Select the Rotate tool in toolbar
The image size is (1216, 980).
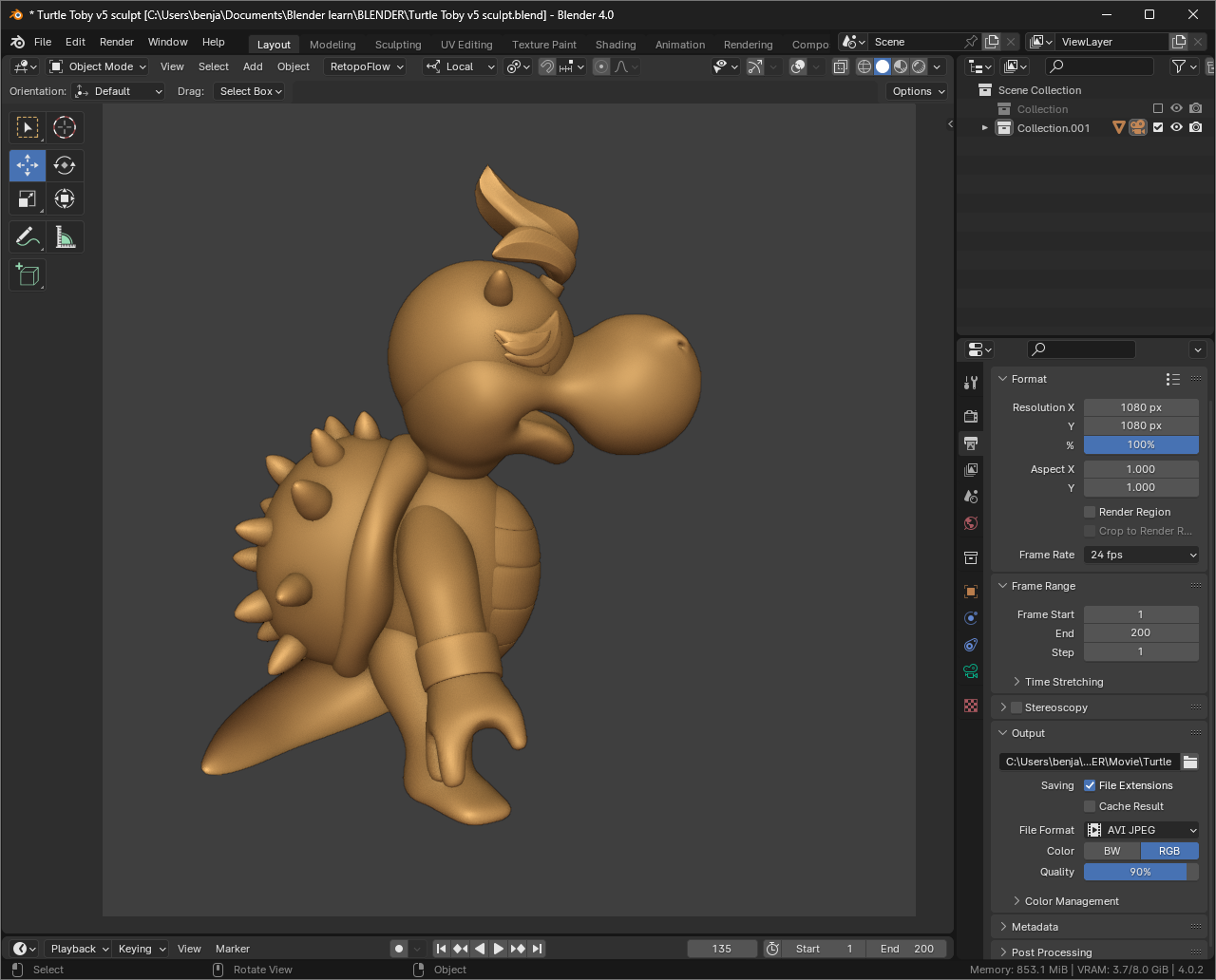[x=64, y=165]
